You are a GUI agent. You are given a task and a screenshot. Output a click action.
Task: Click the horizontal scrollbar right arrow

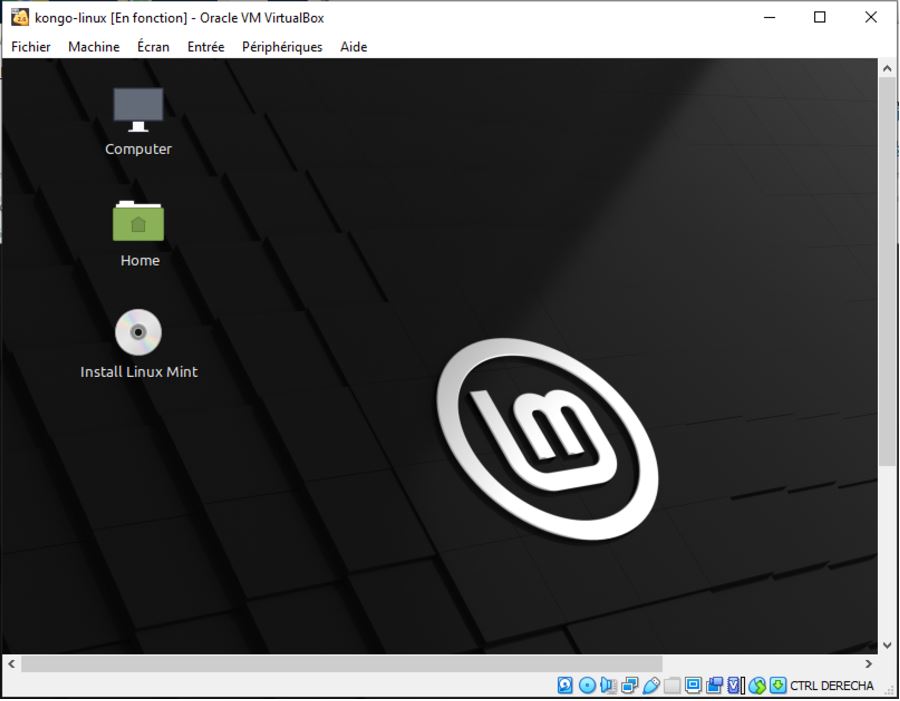(x=868, y=664)
